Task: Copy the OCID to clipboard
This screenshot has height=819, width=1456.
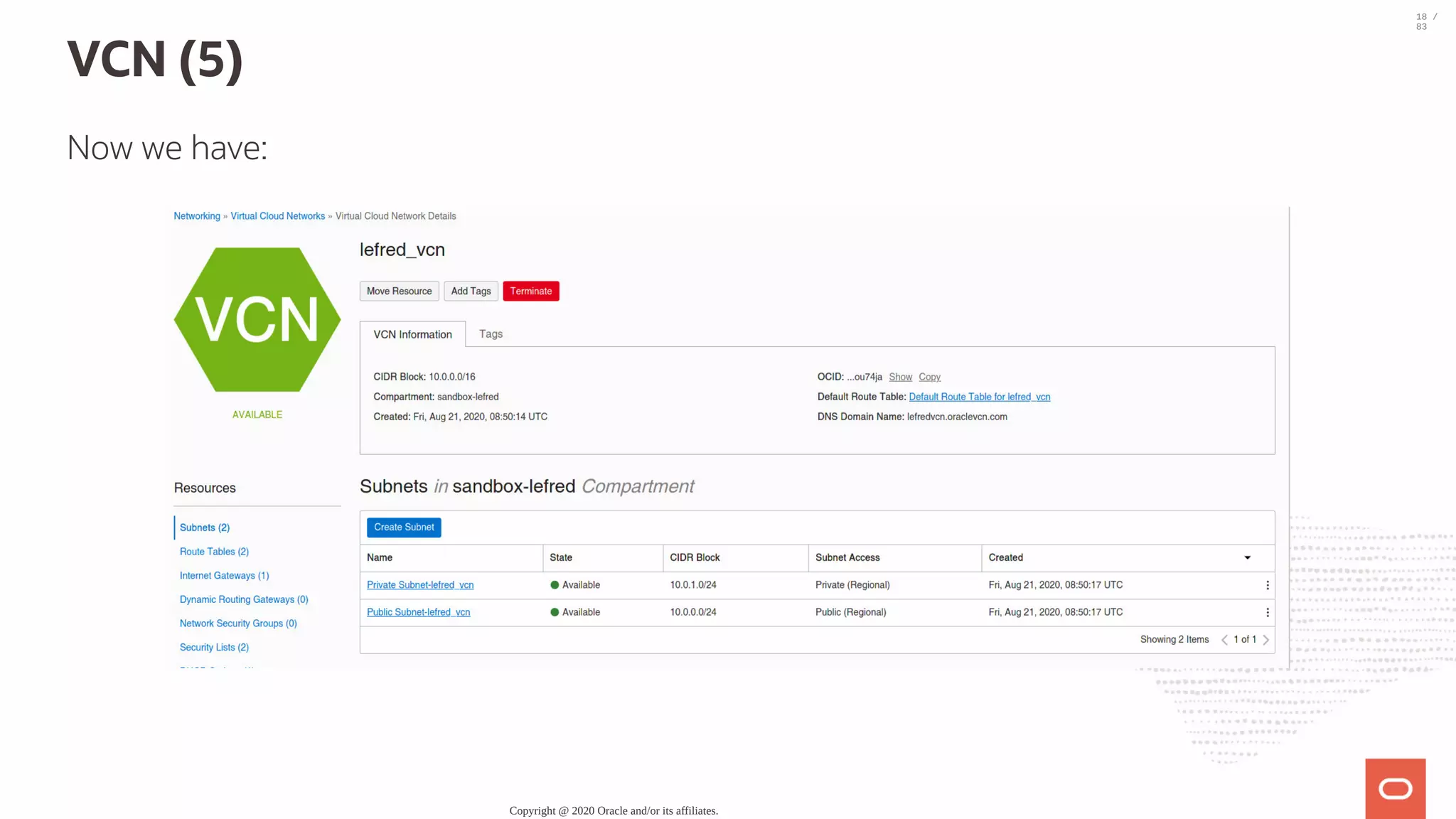Action: click(x=929, y=378)
